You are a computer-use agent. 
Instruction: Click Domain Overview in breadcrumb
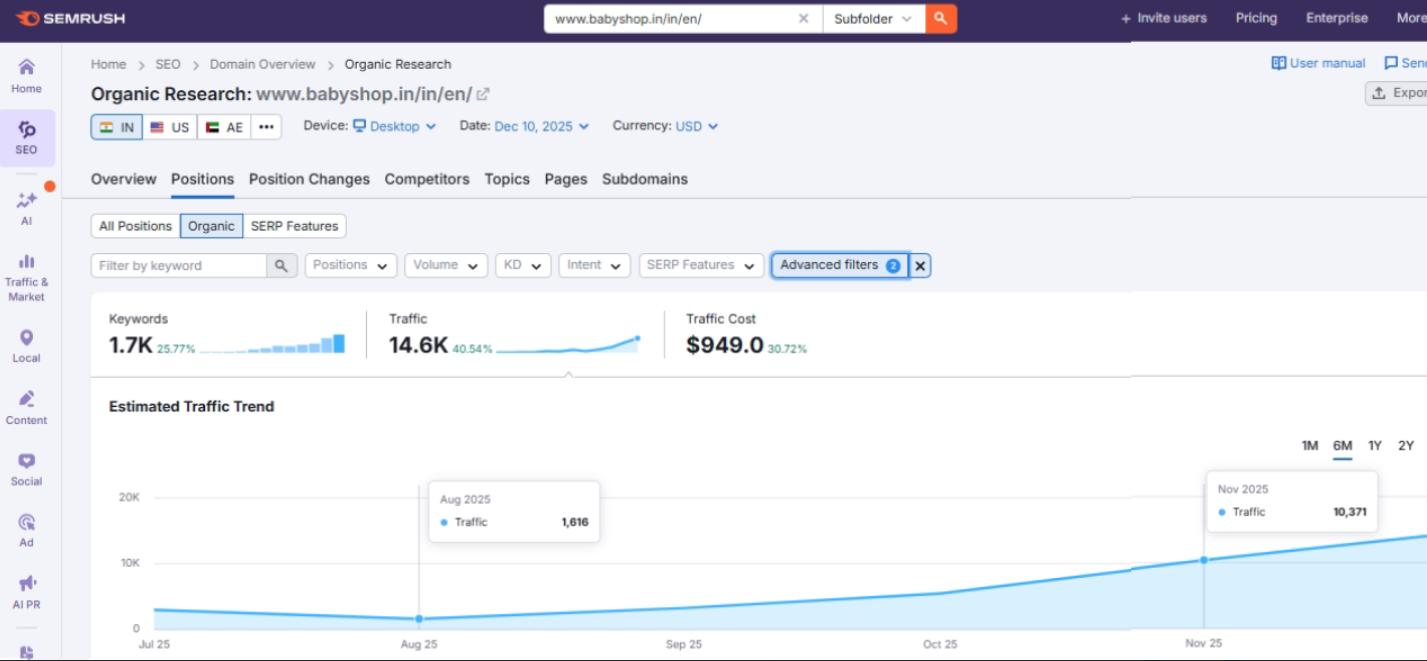coord(262,64)
